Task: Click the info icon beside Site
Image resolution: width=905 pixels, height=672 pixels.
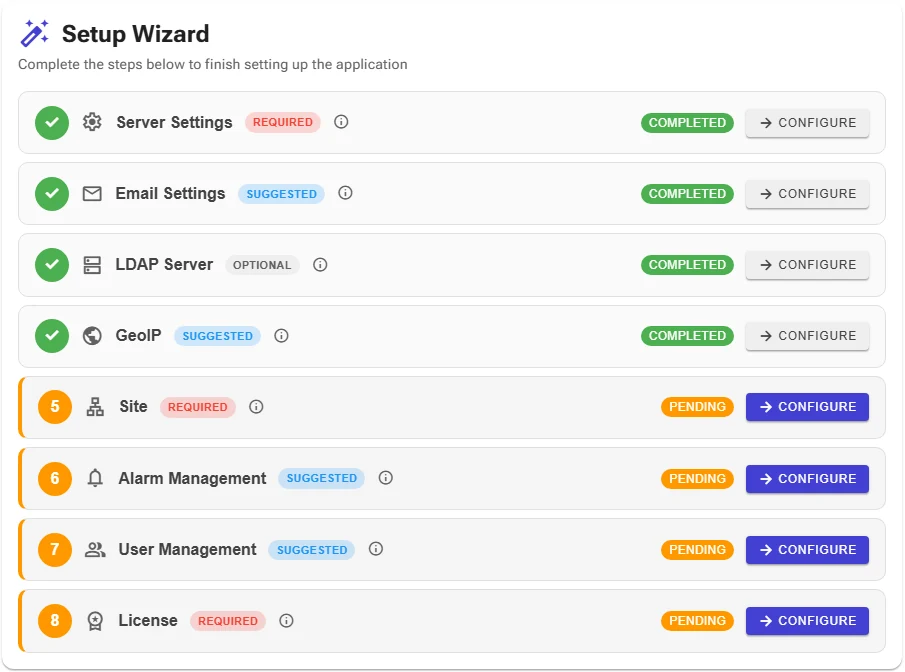Action: (x=256, y=407)
